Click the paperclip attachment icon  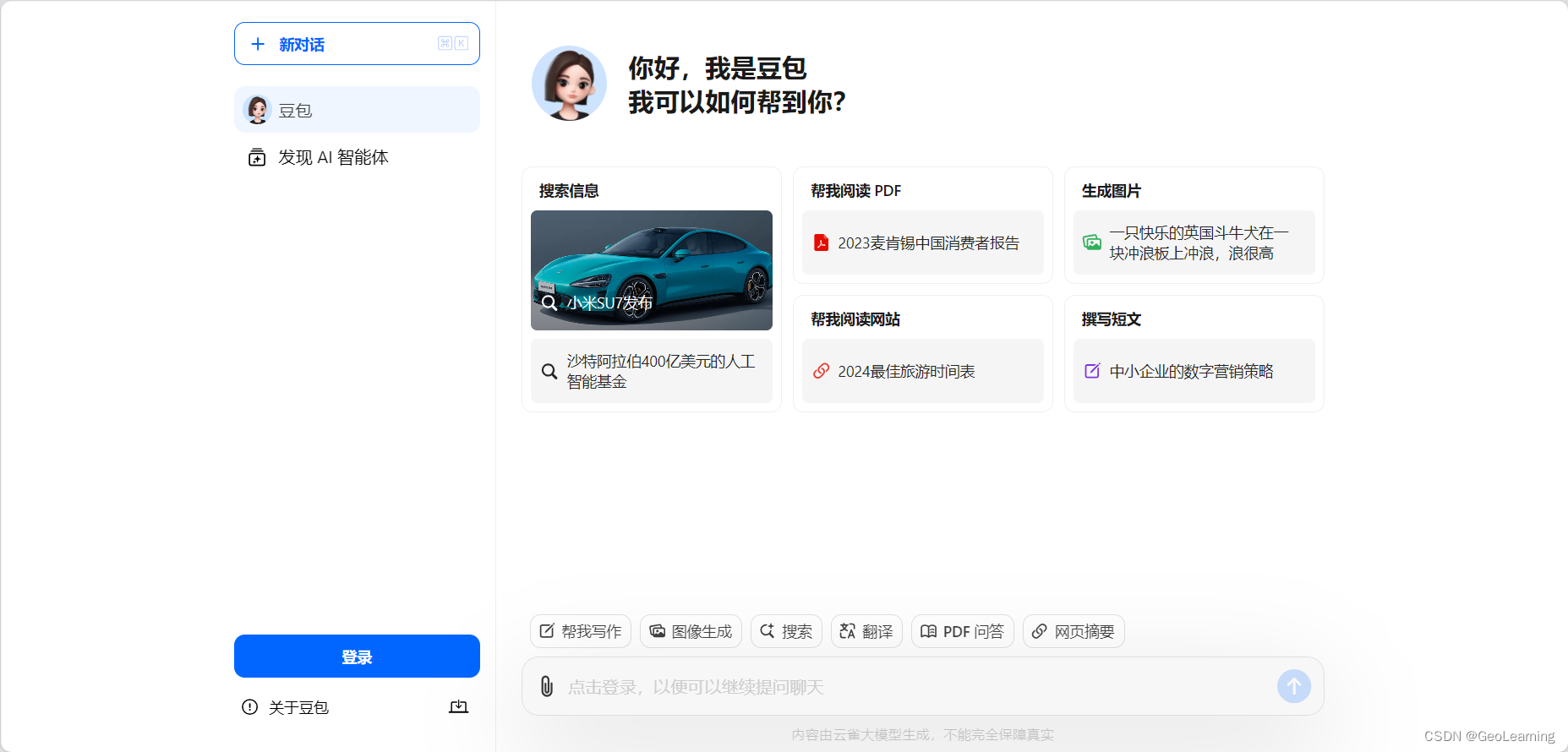pyautogui.click(x=547, y=686)
